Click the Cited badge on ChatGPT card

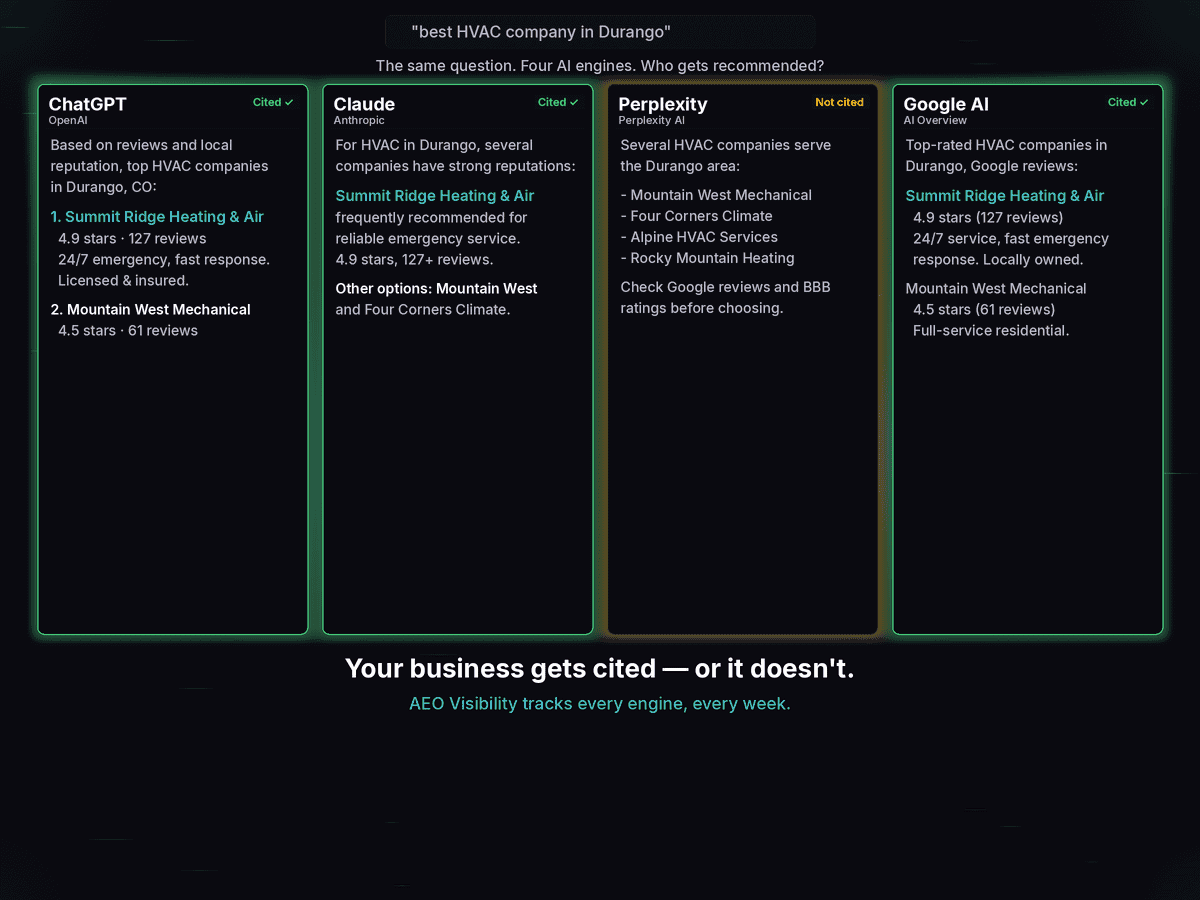click(273, 102)
